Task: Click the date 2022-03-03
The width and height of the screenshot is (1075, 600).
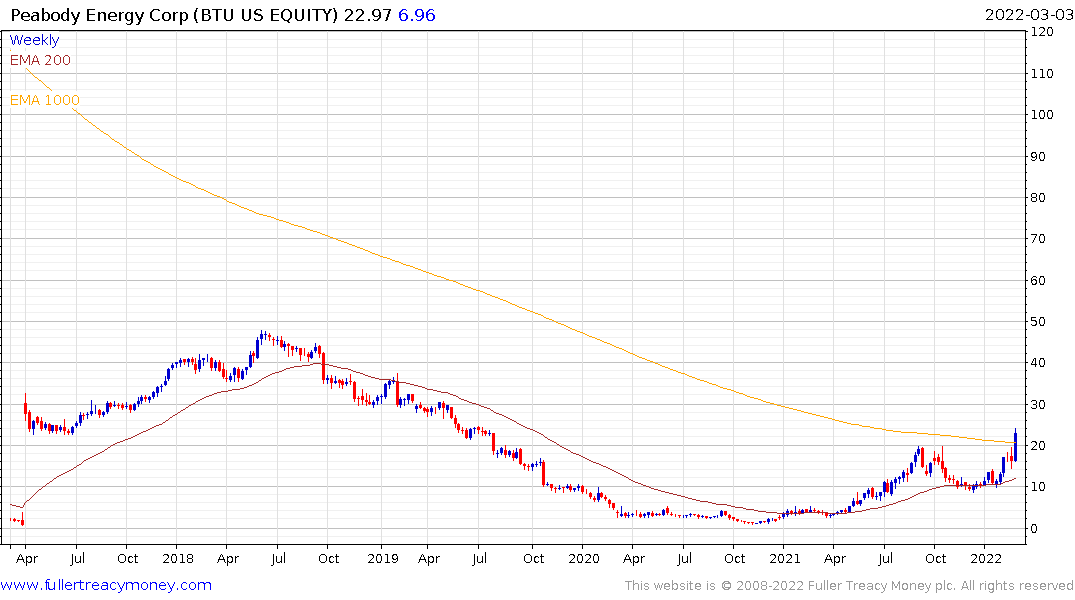Action: pos(1029,15)
